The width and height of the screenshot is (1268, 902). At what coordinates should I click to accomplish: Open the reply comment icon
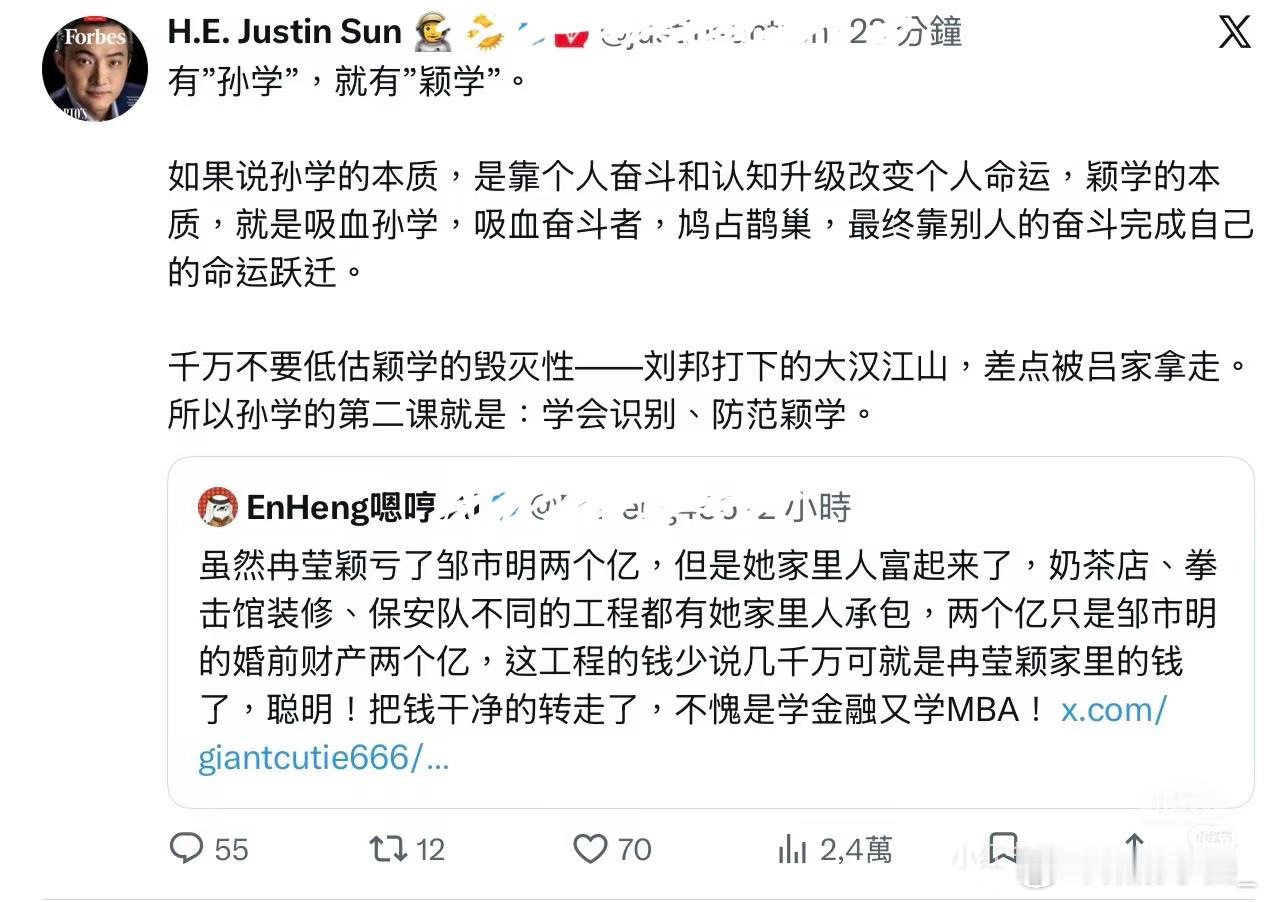click(187, 849)
